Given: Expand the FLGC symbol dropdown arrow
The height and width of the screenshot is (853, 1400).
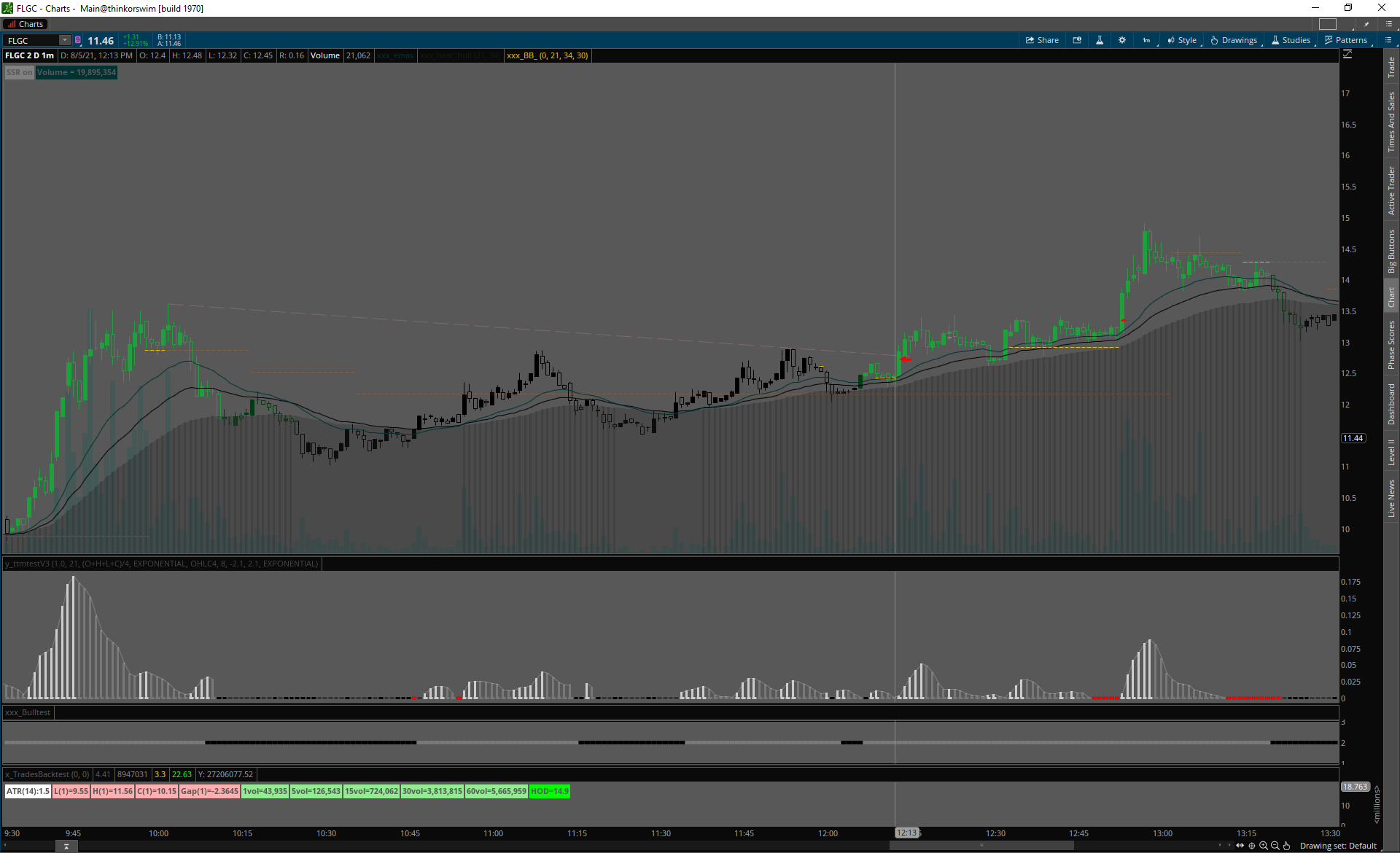Looking at the screenshot, I should [x=65, y=40].
